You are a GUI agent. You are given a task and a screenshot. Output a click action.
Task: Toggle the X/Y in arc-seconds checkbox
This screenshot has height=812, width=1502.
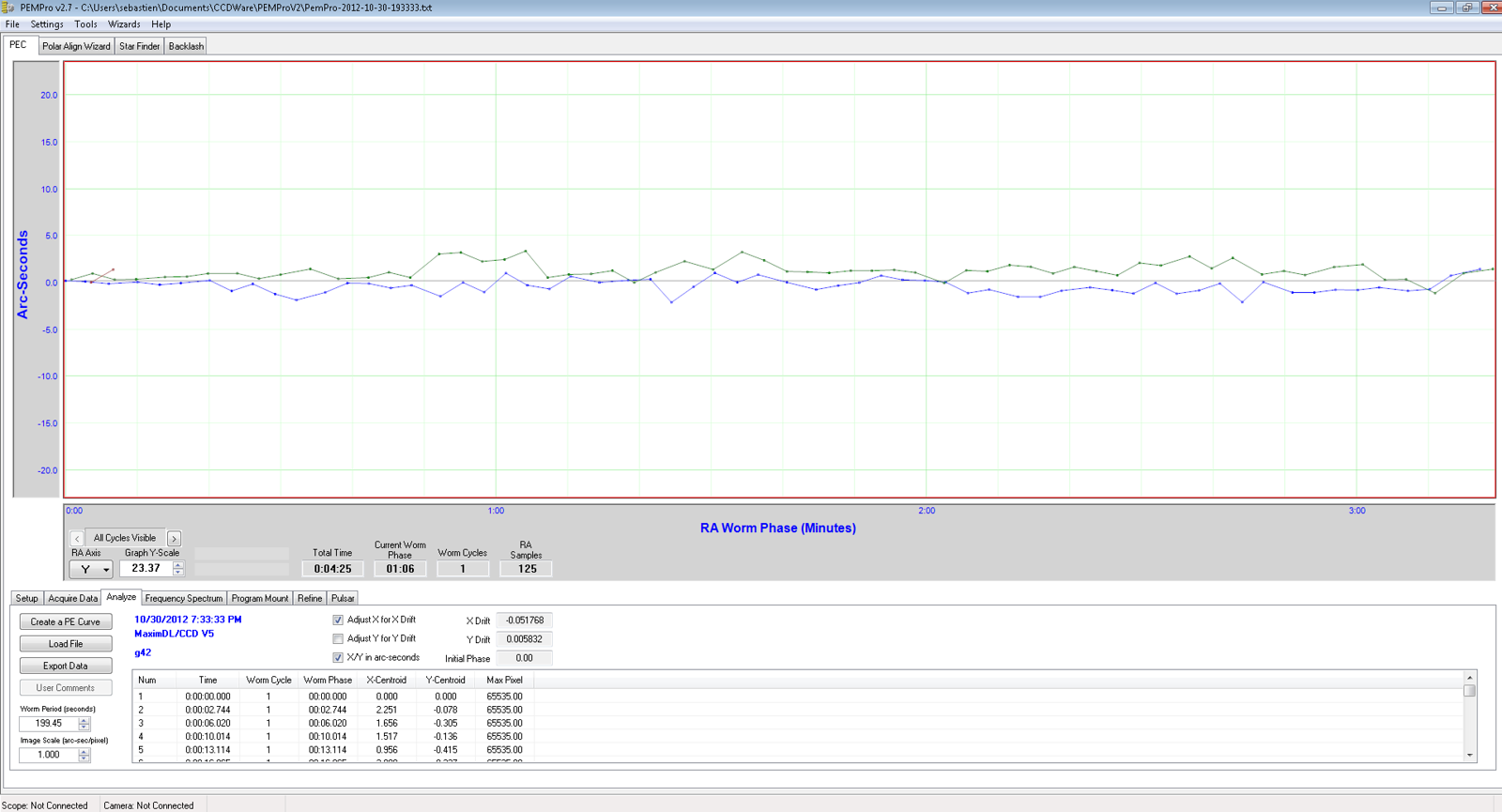338,658
